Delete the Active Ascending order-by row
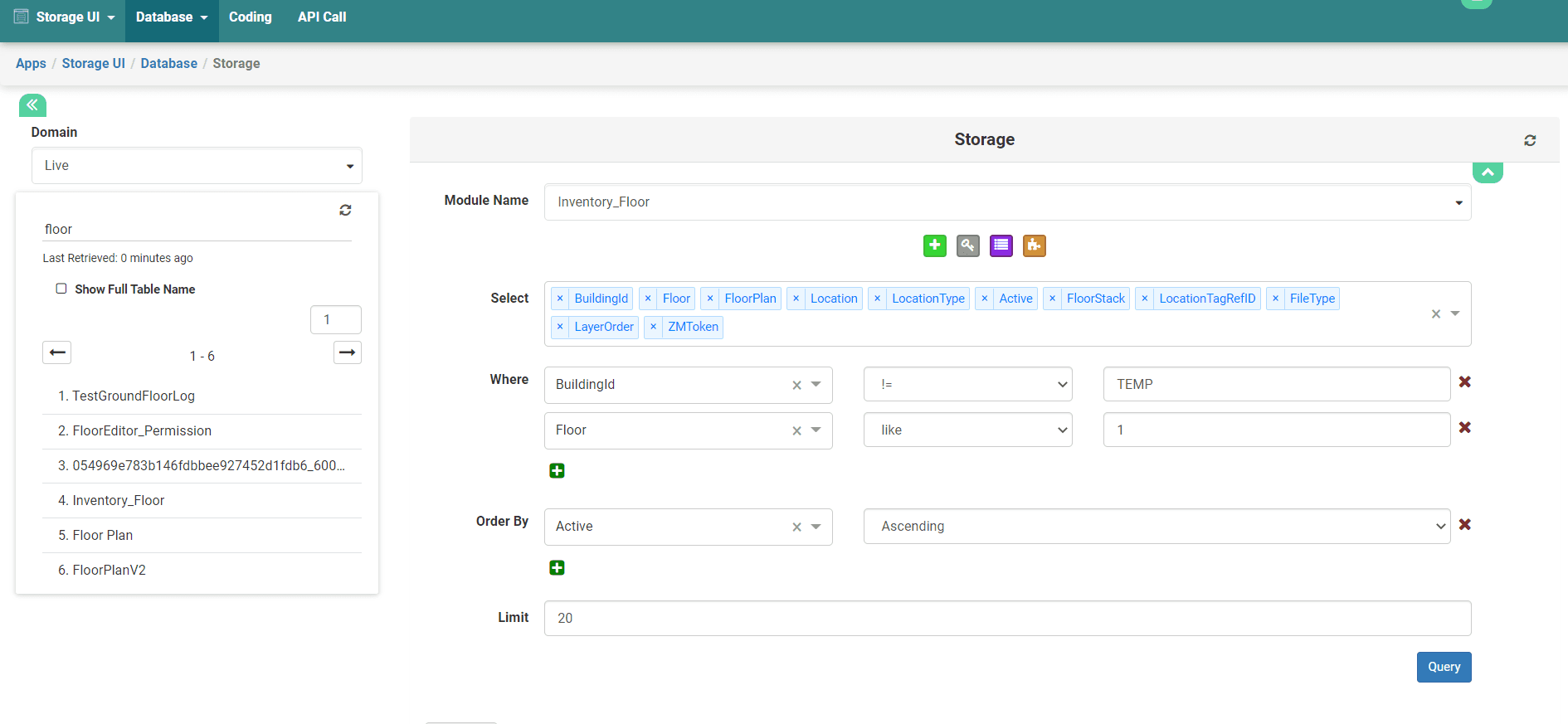Viewport: 1568px width, 724px height. point(1465,524)
